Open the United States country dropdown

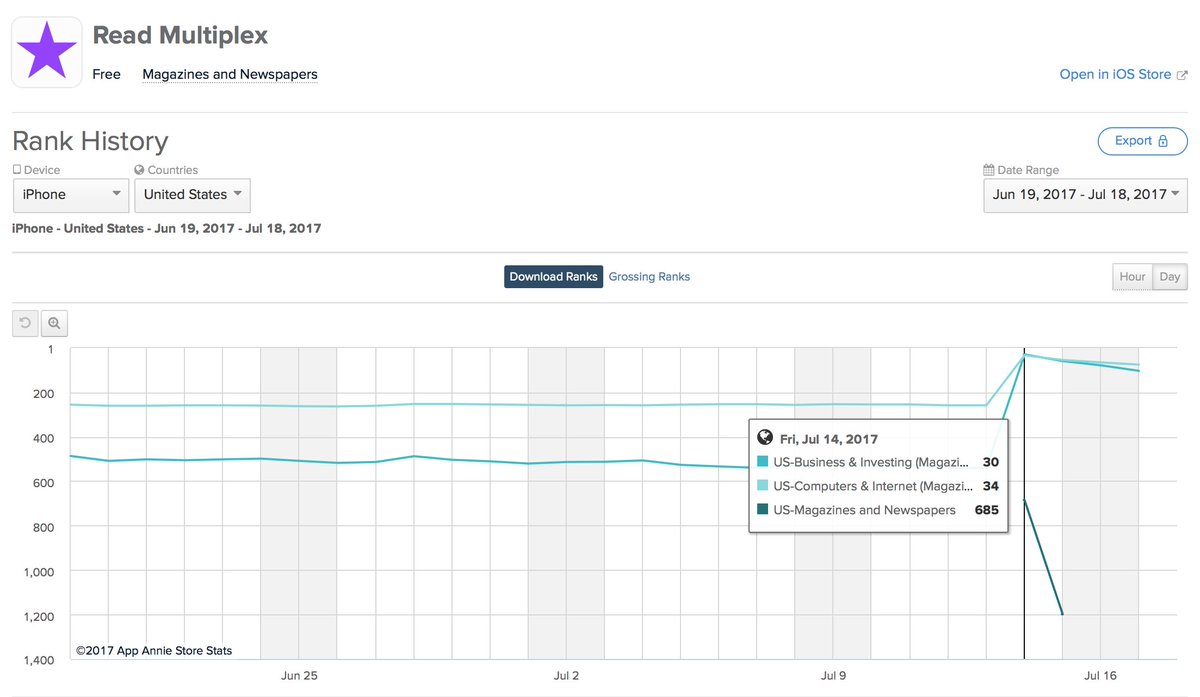click(x=193, y=195)
